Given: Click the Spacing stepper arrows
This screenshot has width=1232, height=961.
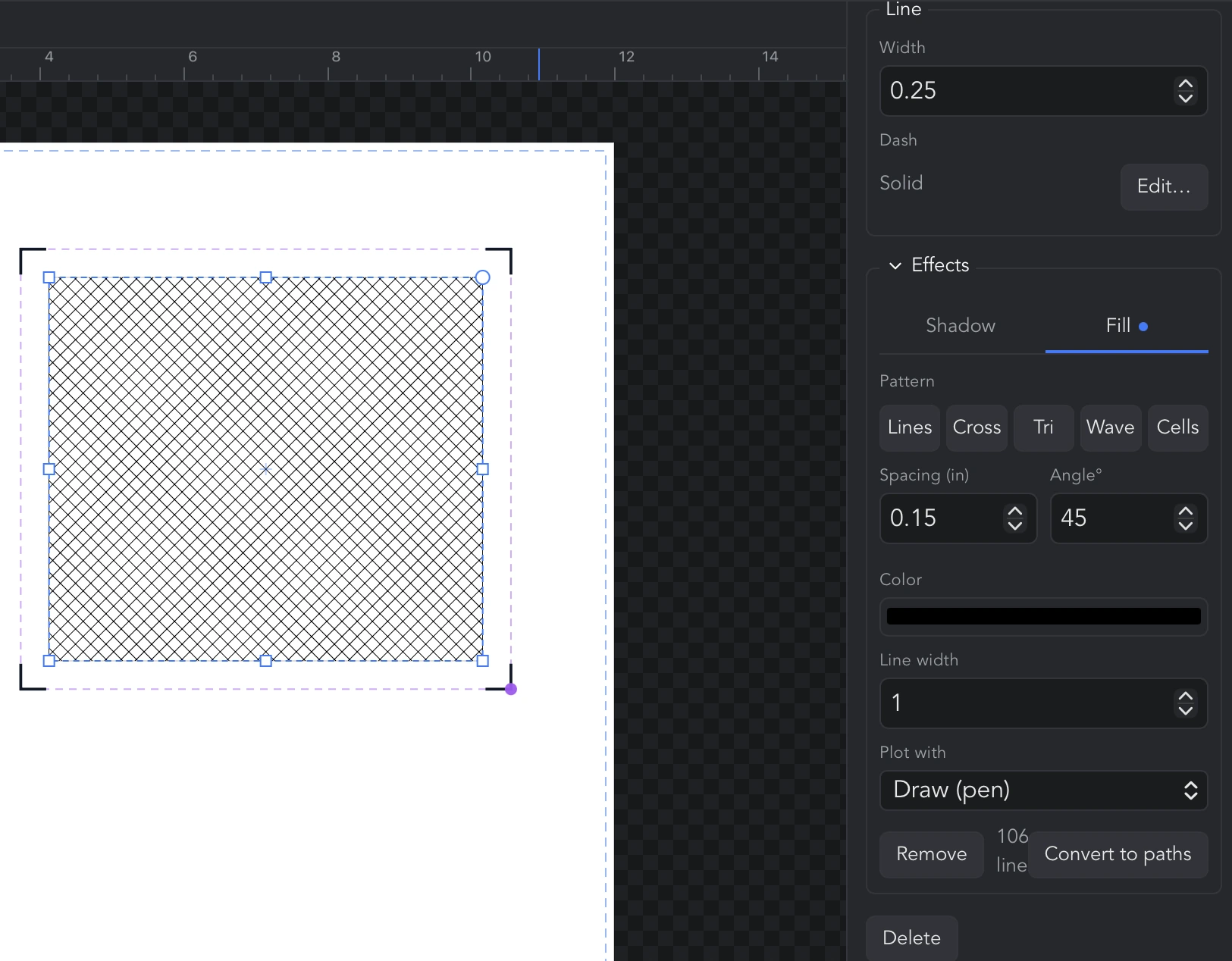Looking at the screenshot, I should [1015, 518].
